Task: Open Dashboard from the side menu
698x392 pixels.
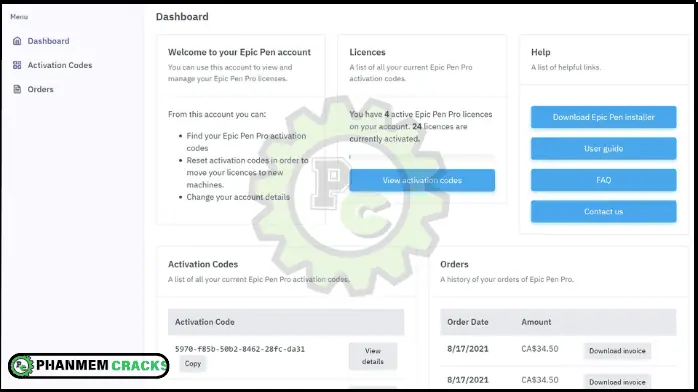Action: click(x=48, y=41)
